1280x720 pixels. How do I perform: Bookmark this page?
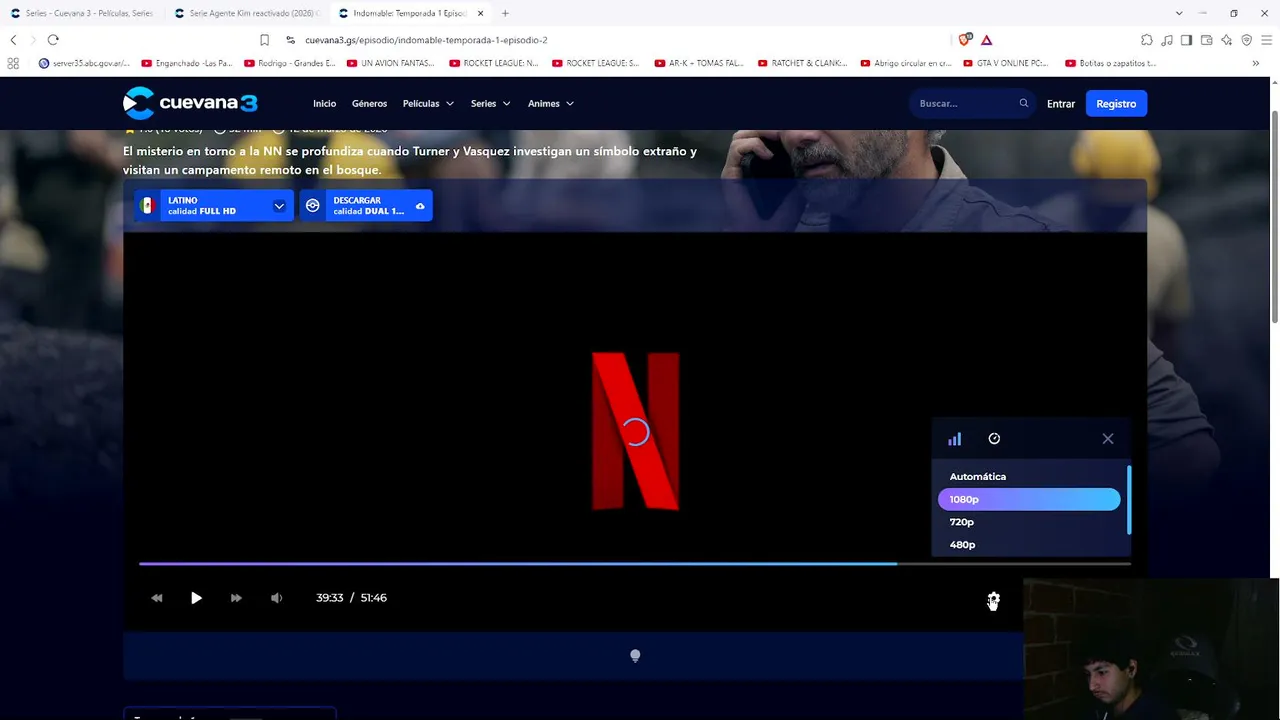(x=264, y=40)
